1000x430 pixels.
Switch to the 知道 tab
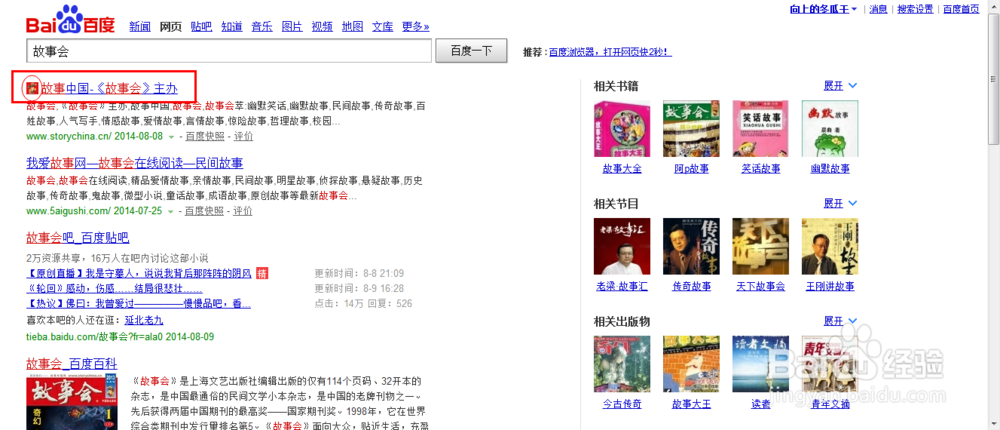coord(232,27)
